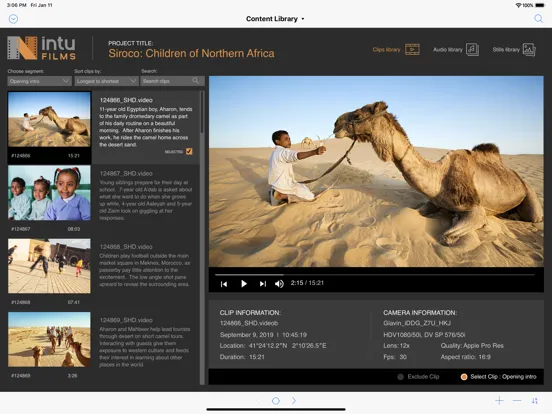Open the Stills library image icon
The width and height of the screenshot is (552, 414).
point(529,49)
